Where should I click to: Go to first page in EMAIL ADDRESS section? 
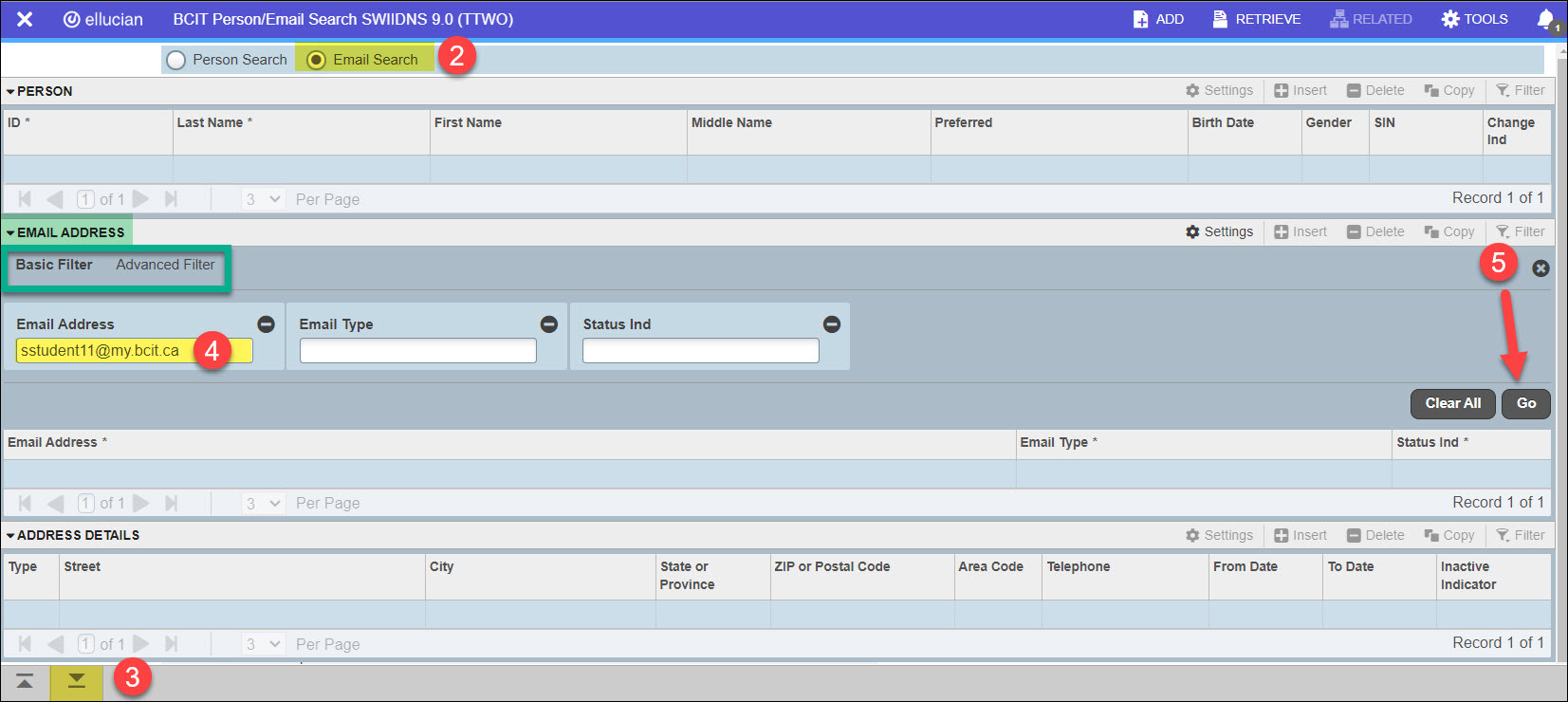point(25,503)
